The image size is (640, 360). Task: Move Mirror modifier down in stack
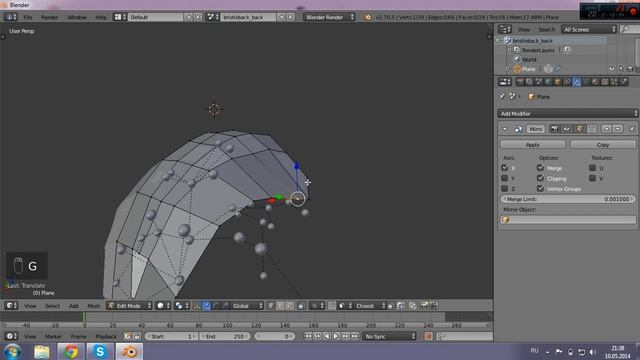pyautogui.click(x=618, y=129)
